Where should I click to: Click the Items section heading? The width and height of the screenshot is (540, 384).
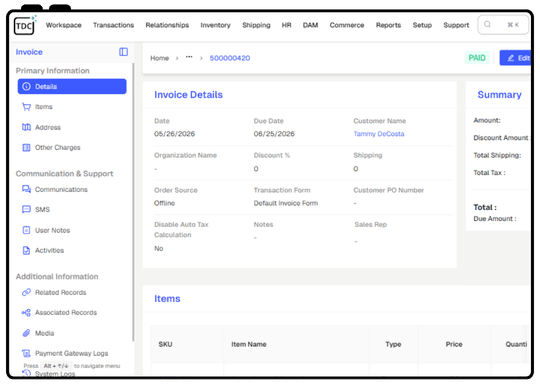point(167,299)
